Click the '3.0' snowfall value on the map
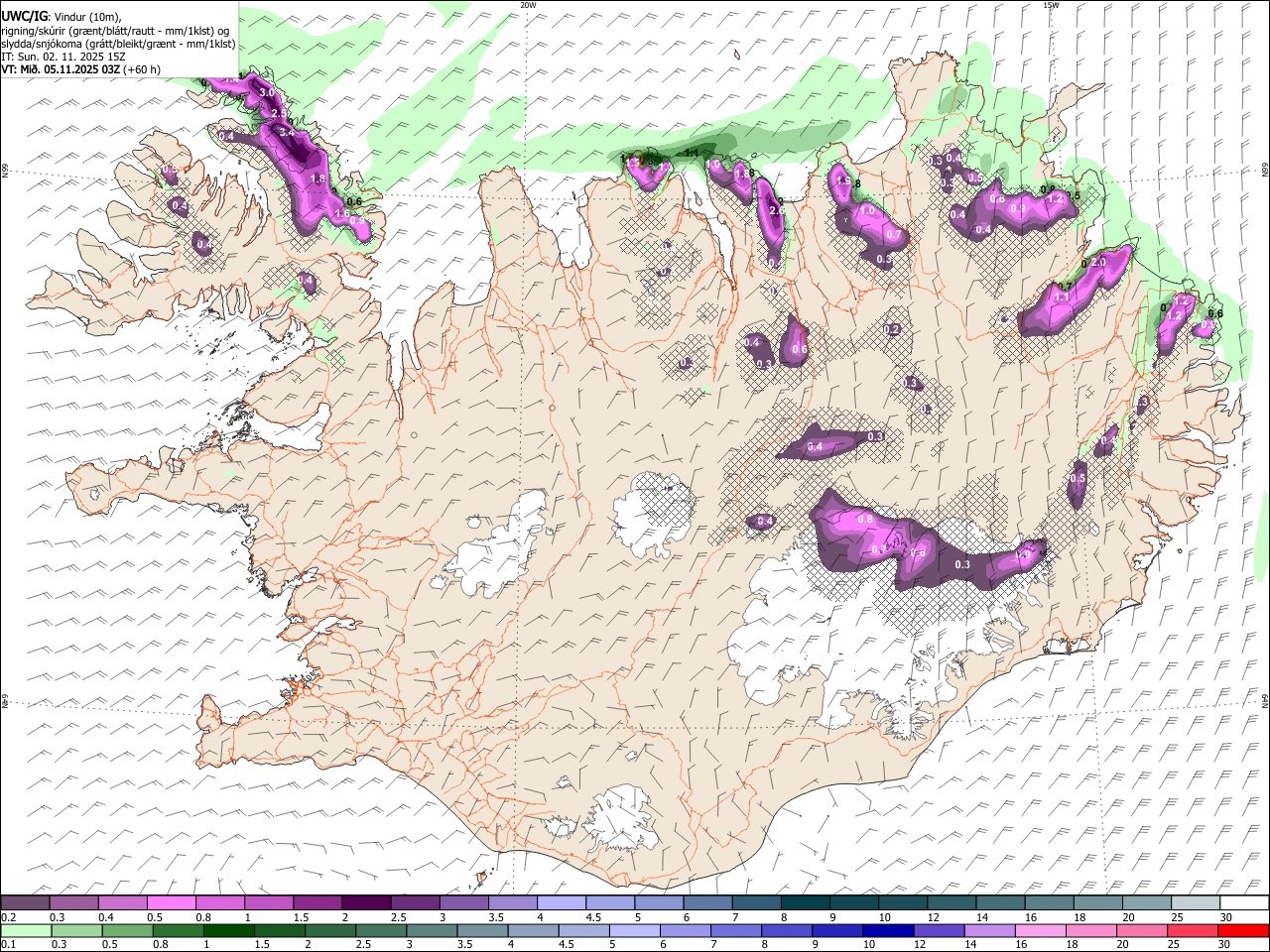The height and width of the screenshot is (952, 1270). tap(266, 92)
